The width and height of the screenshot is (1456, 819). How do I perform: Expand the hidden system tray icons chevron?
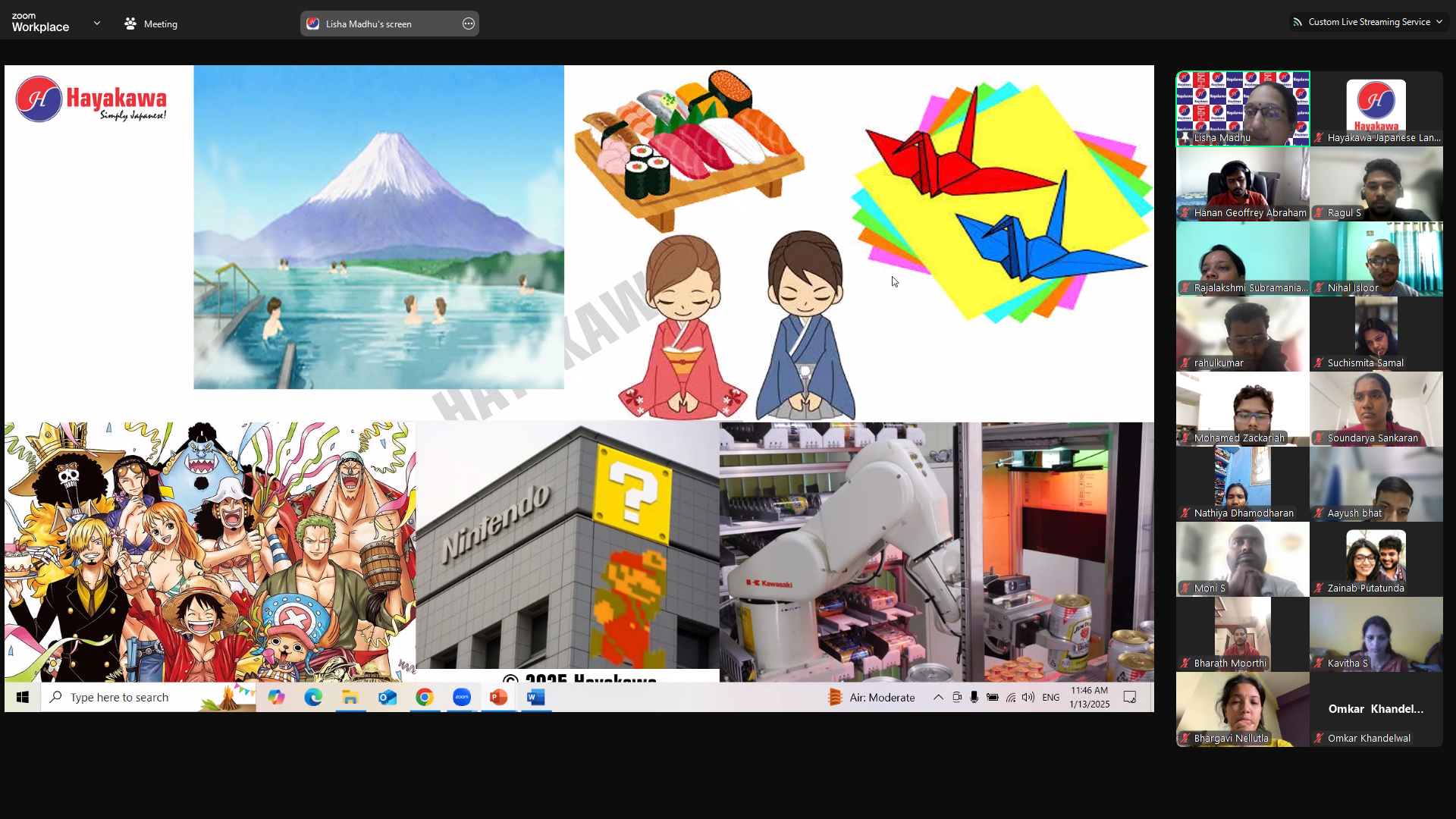pos(938,697)
